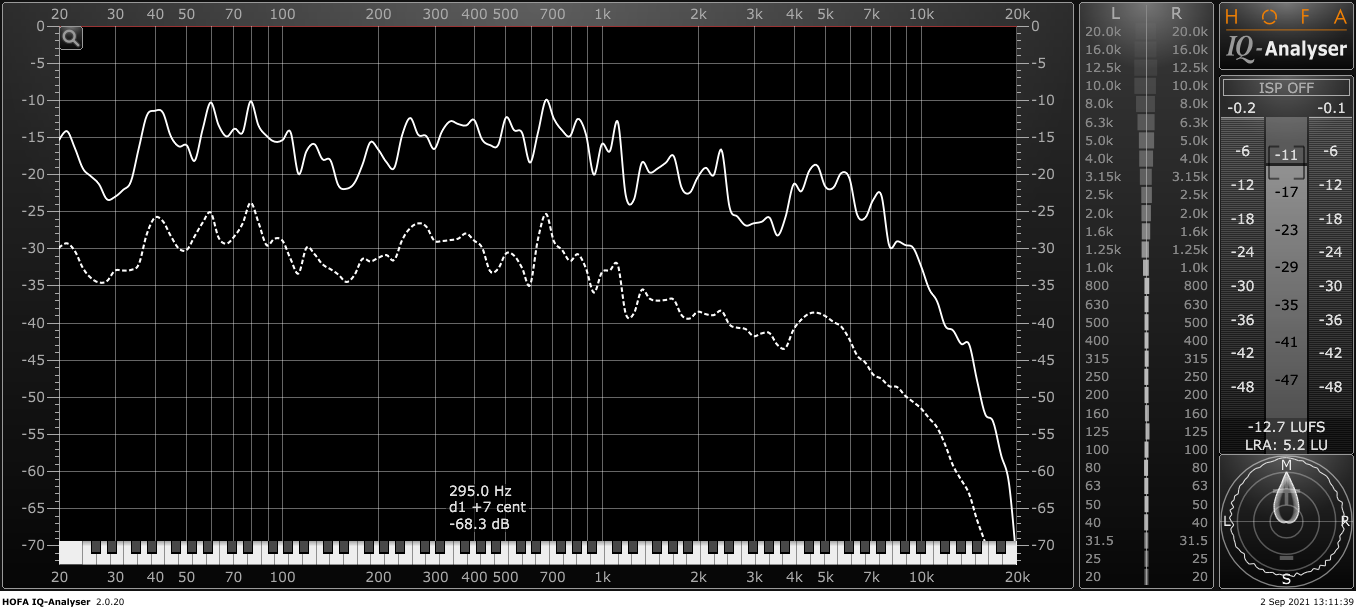Viewport: 1356px width, 611px height.
Task: Click the LRA: 5.2 LU readout
Action: coord(1286,444)
